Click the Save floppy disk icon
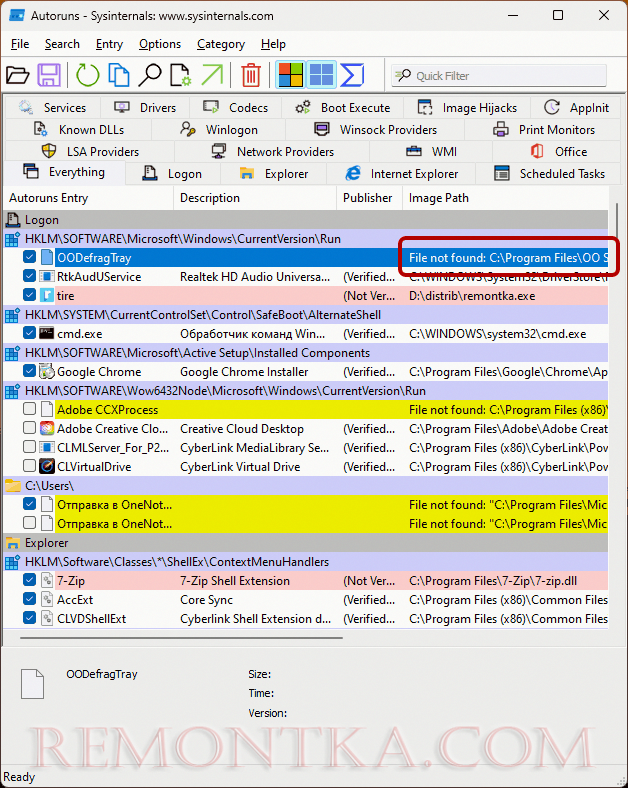 [49, 75]
